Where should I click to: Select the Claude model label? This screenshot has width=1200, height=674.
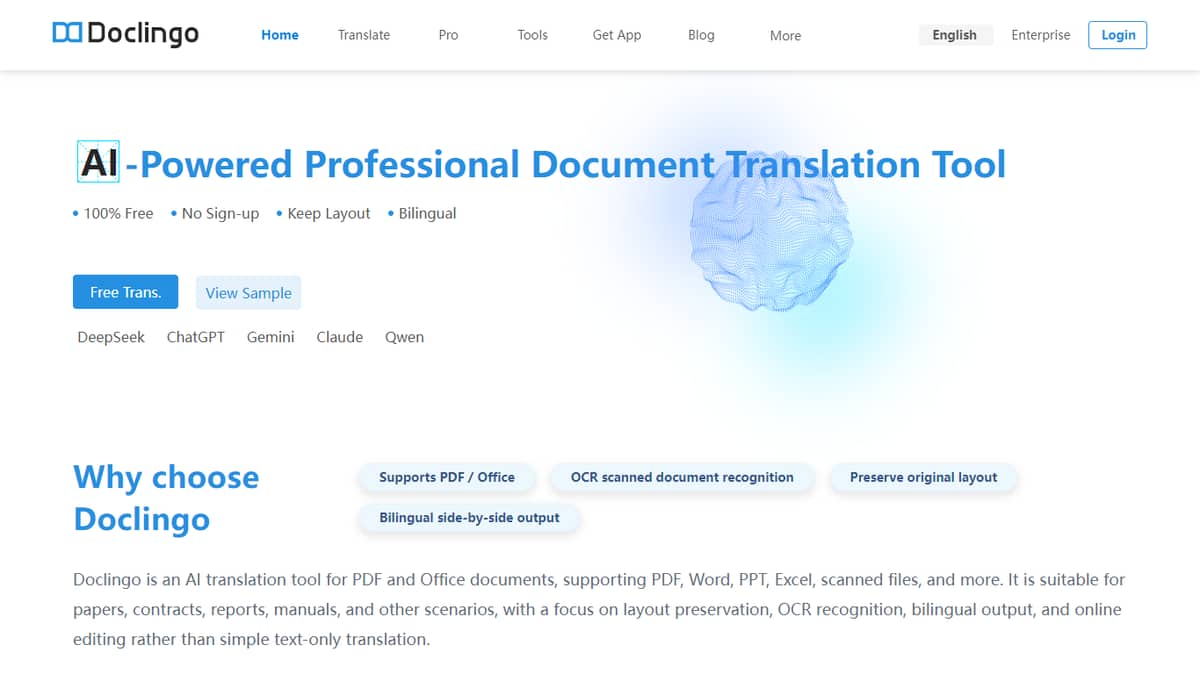click(x=340, y=337)
